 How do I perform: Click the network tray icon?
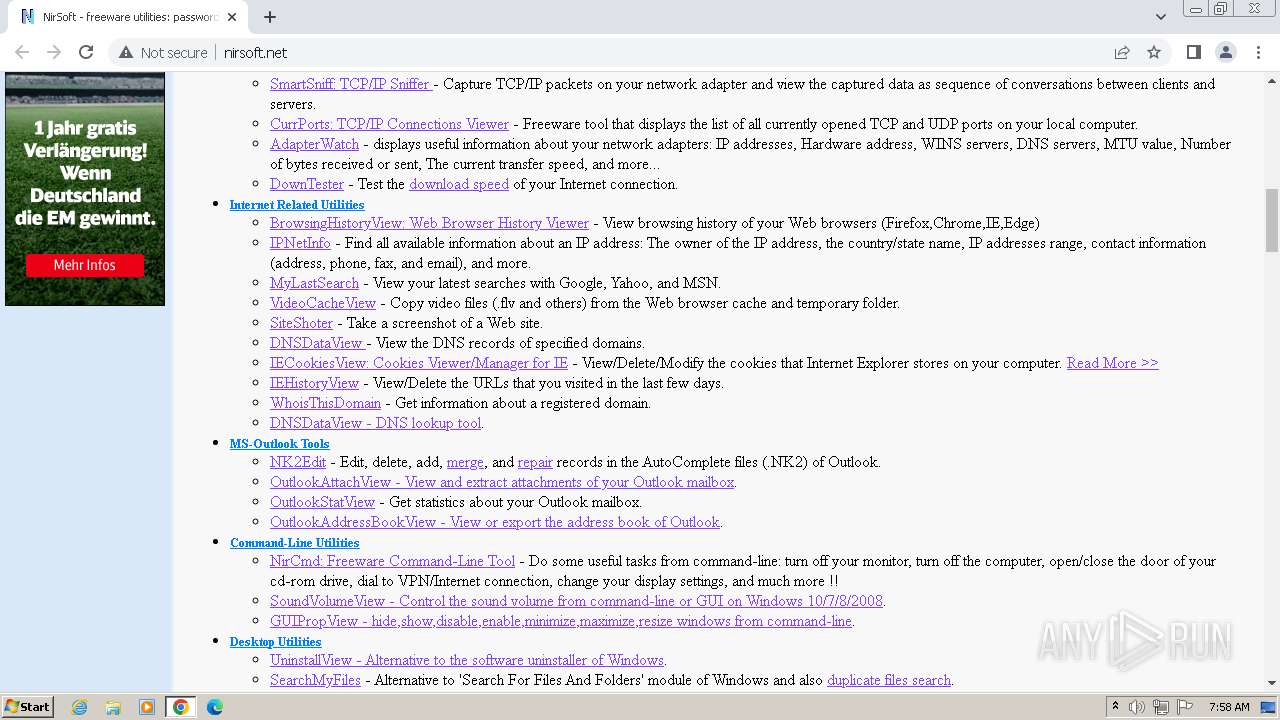point(1161,707)
